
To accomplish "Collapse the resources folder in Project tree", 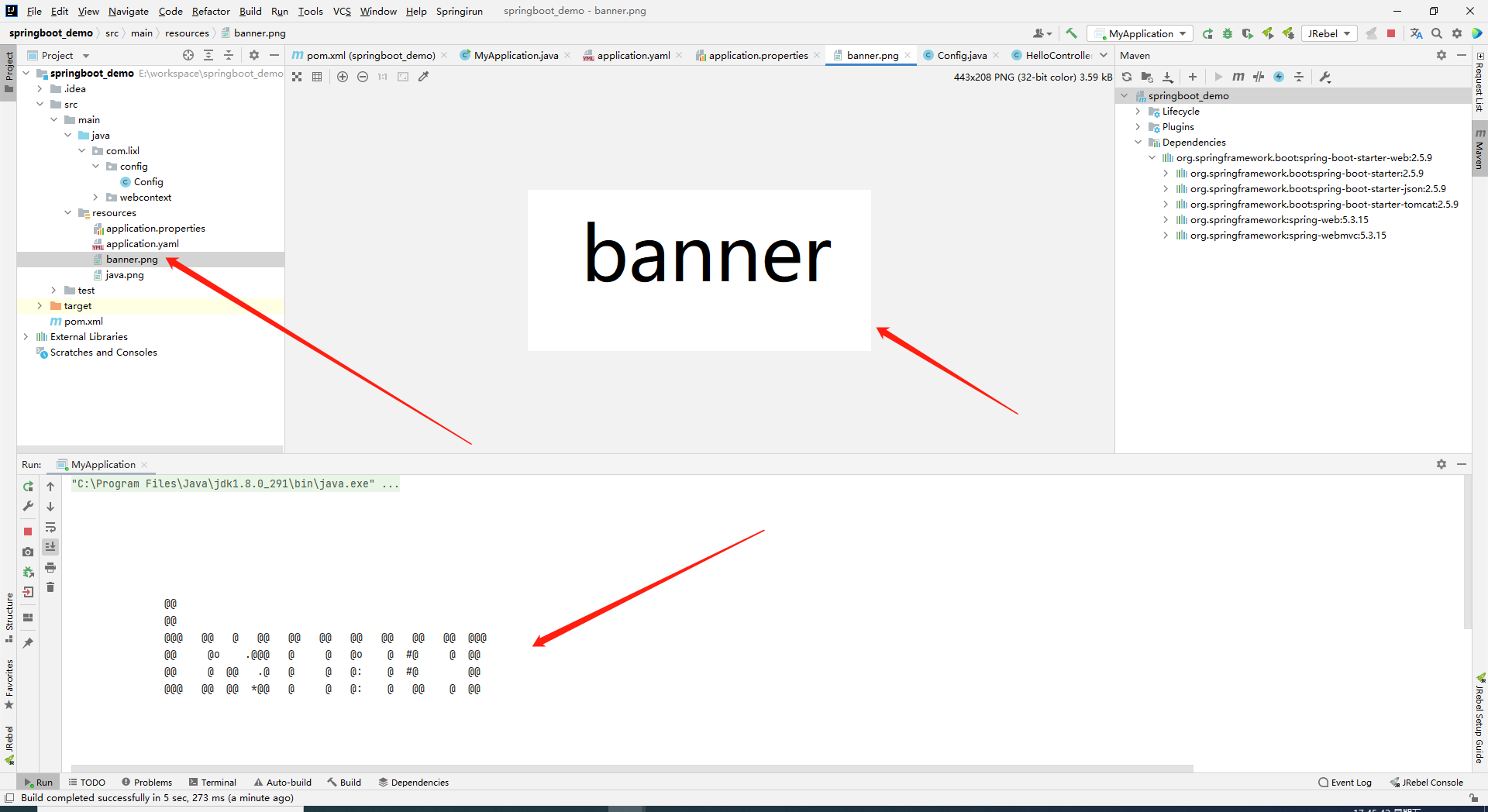I will (x=68, y=212).
